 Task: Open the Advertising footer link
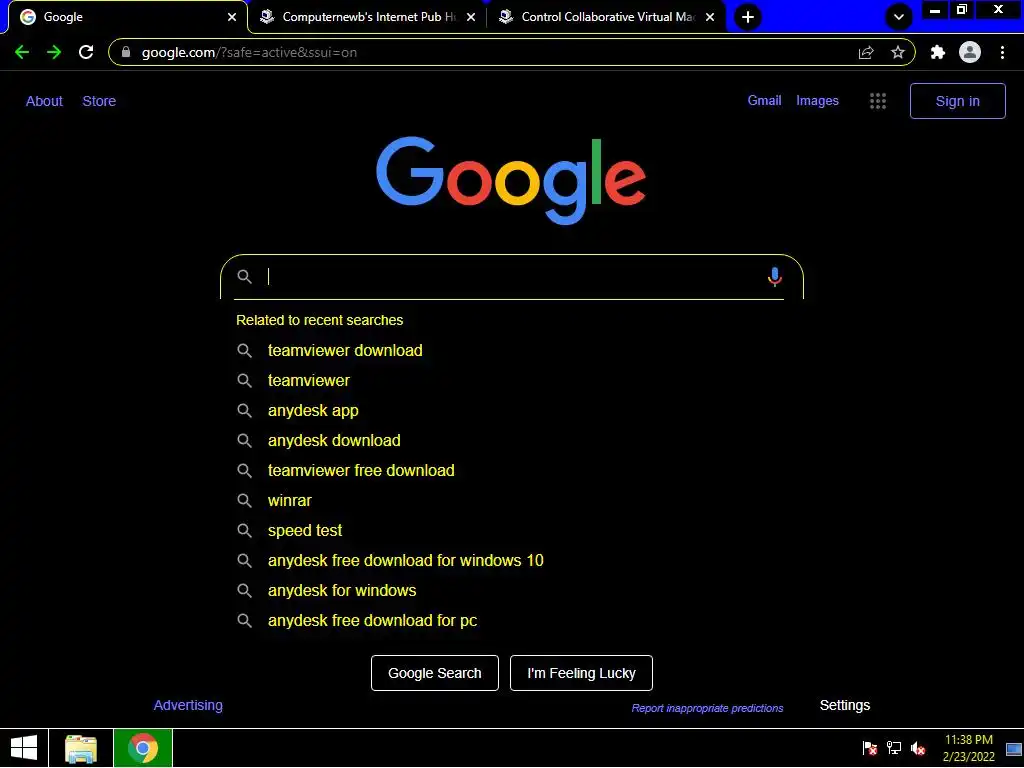pyautogui.click(x=188, y=705)
